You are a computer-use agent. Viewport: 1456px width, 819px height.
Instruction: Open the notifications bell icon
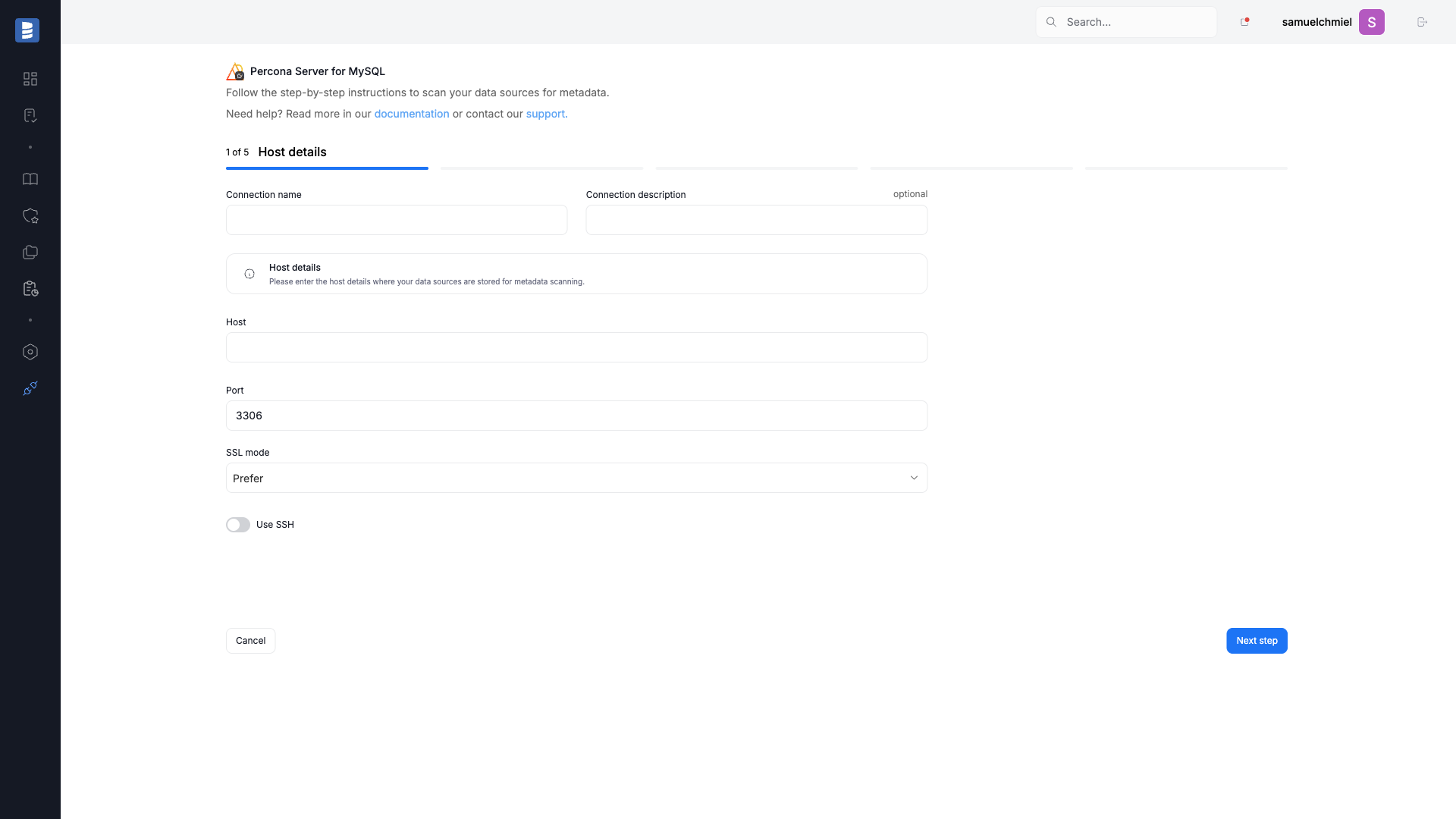click(1244, 22)
